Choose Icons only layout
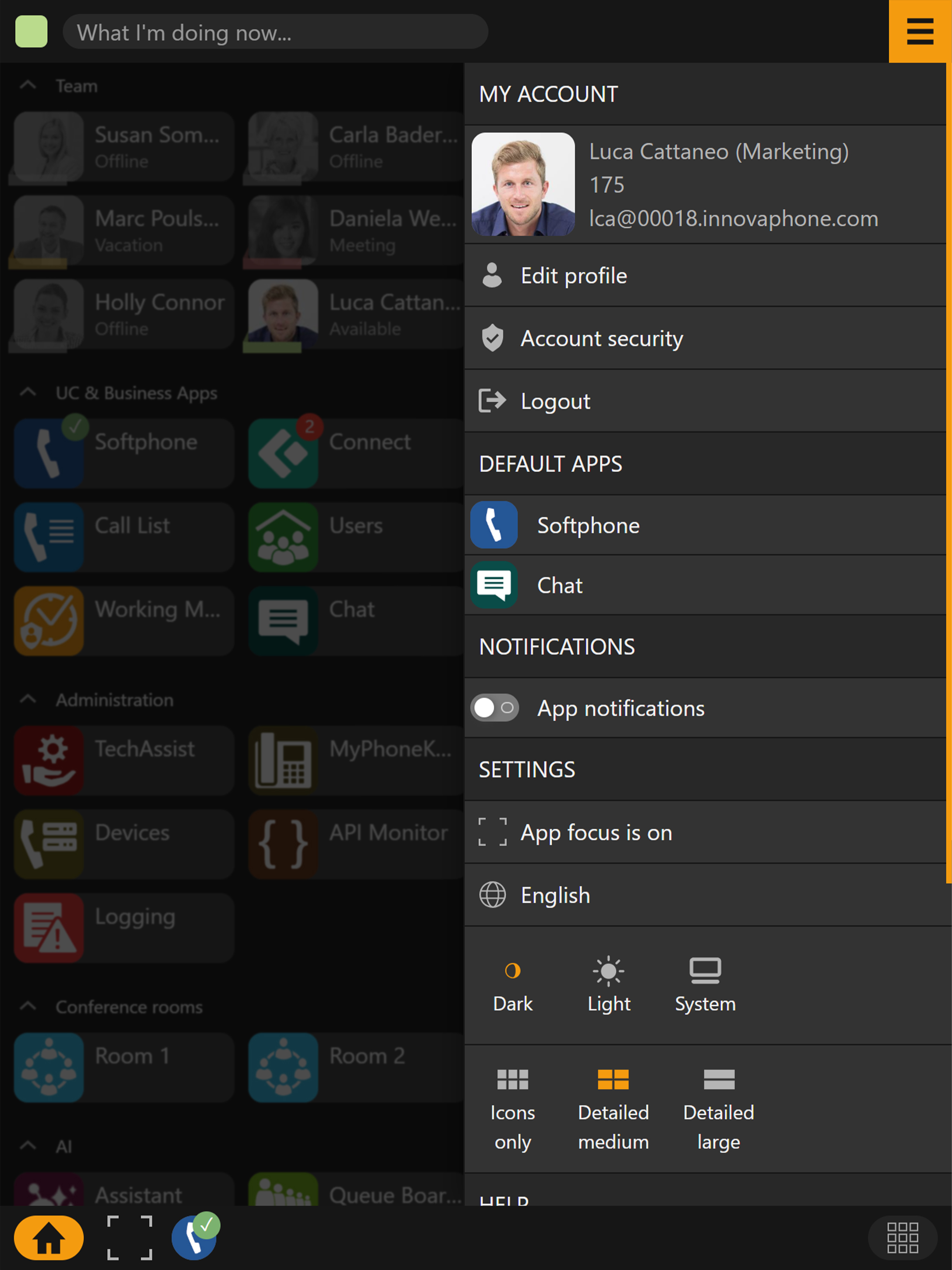This screenshot has width=952, height=1270. coord(513,1111)
